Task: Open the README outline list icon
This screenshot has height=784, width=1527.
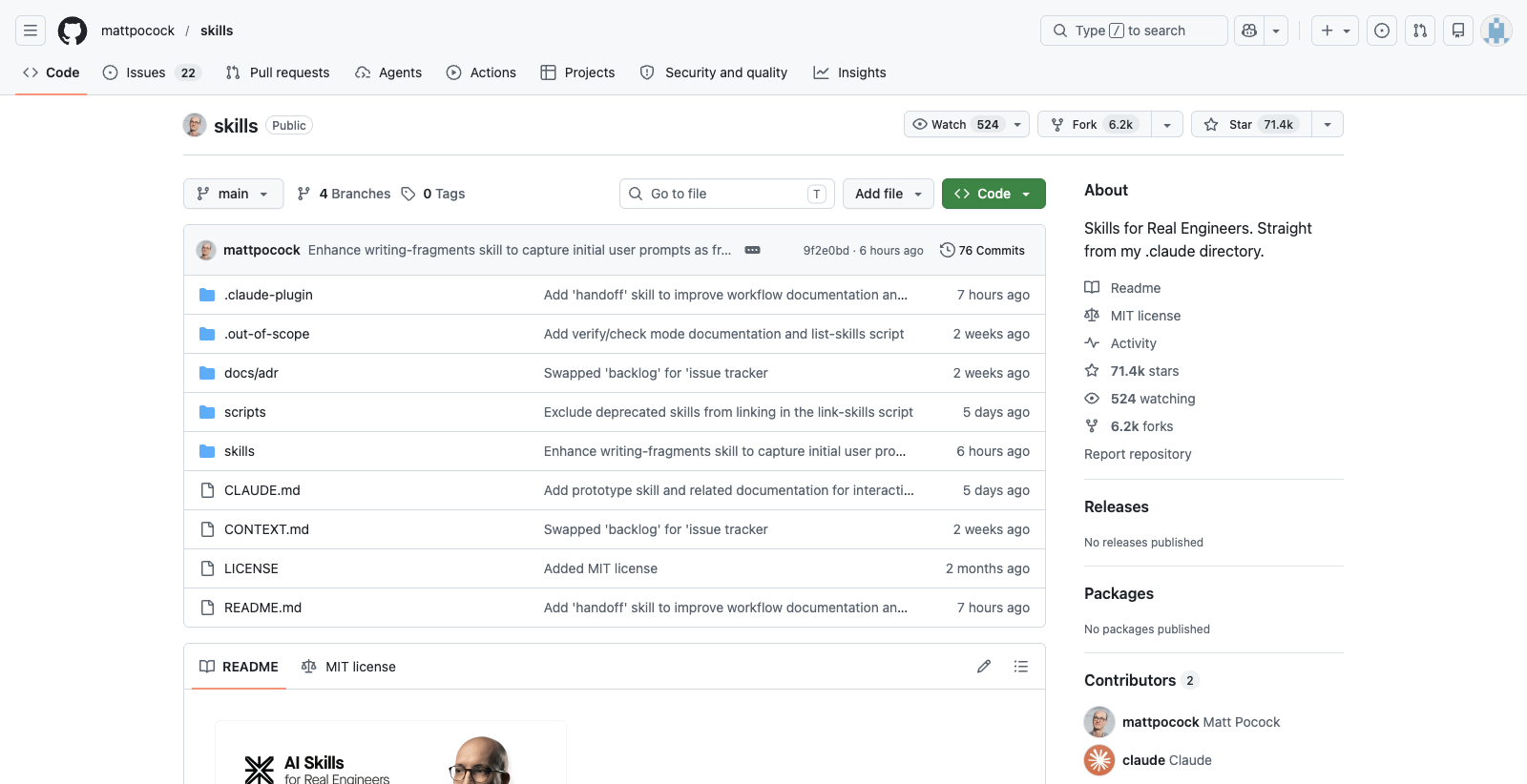Action: (x=1021, y=667)
